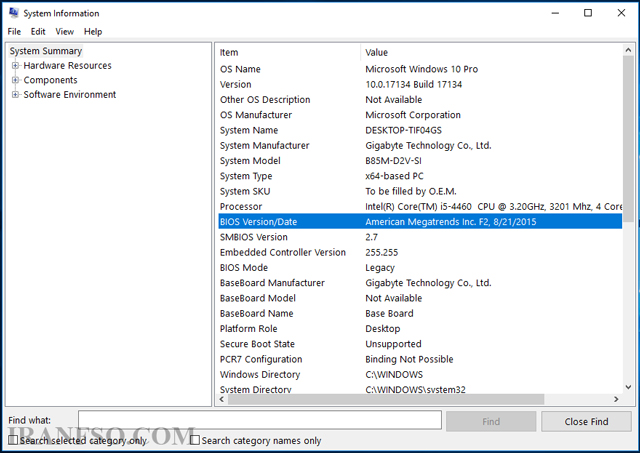Maximize the System Information window
The image size is (640, 453).
[588, 13]
